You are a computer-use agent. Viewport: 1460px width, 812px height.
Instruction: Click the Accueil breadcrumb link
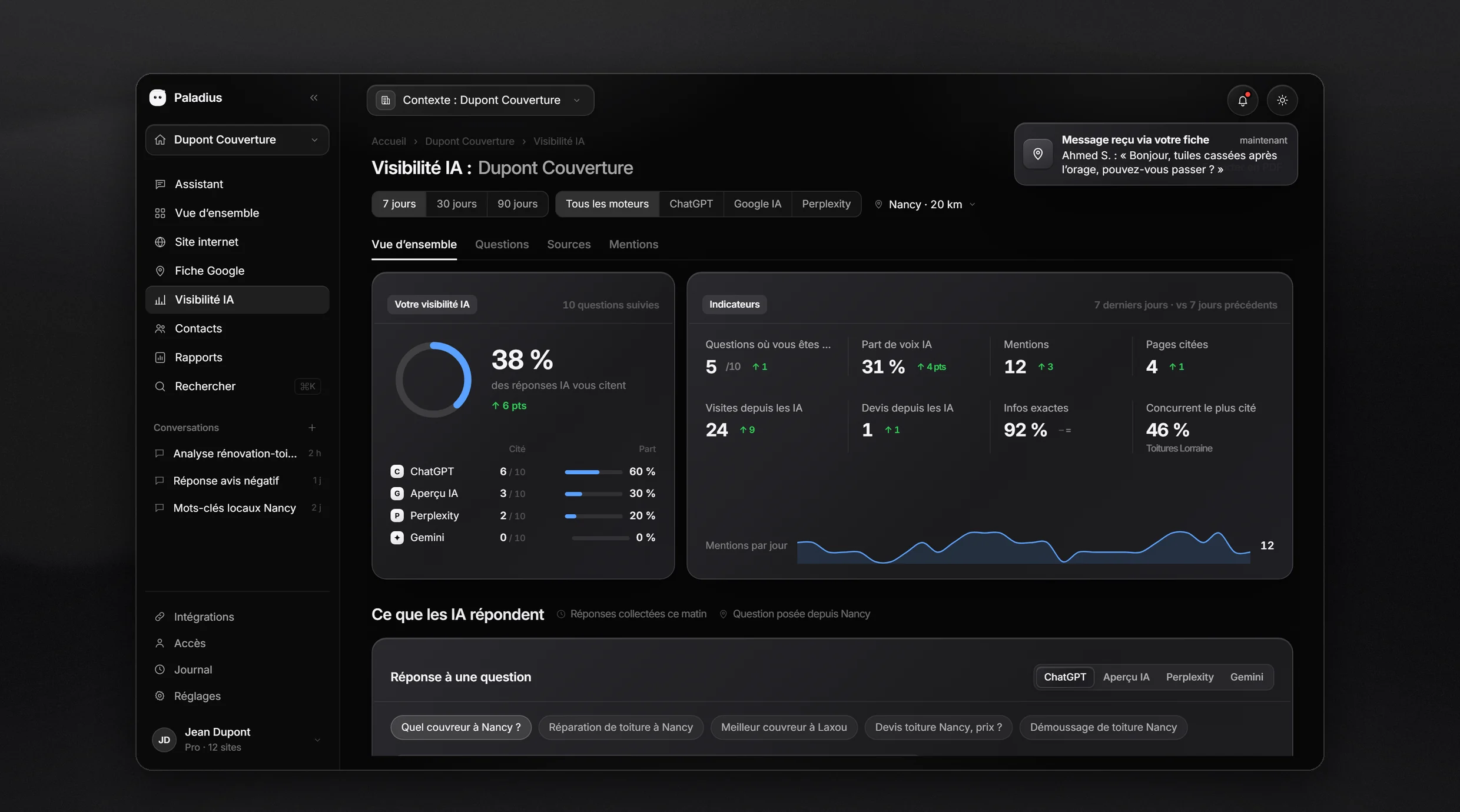pyautogui.click(x=389, y=141)
